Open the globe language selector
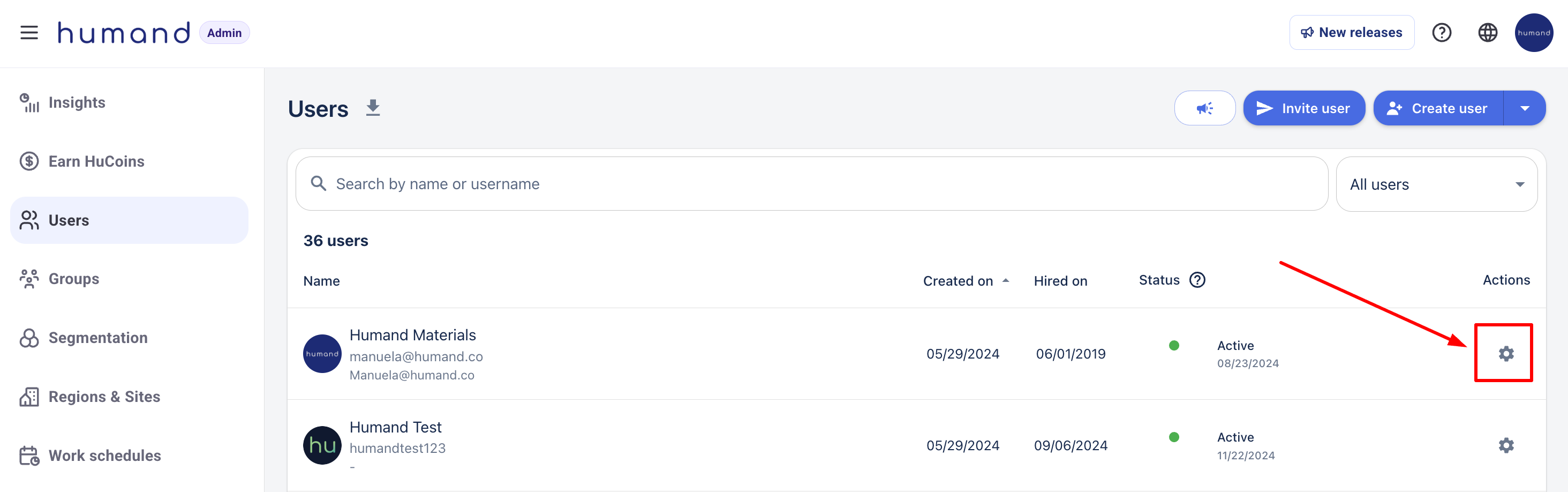Image resolution: width=1568 pixels, height=492 pixels. coord(1487,33)
